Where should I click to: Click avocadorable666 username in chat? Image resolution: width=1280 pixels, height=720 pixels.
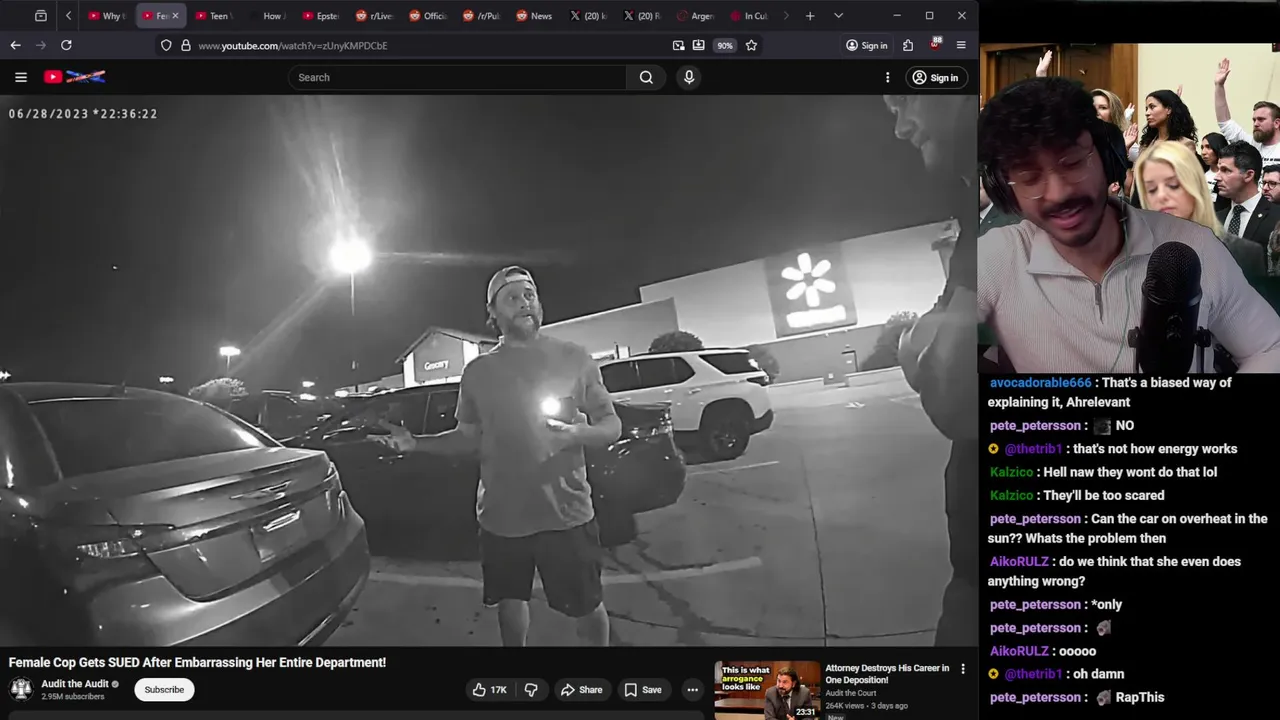point(1041,383)
